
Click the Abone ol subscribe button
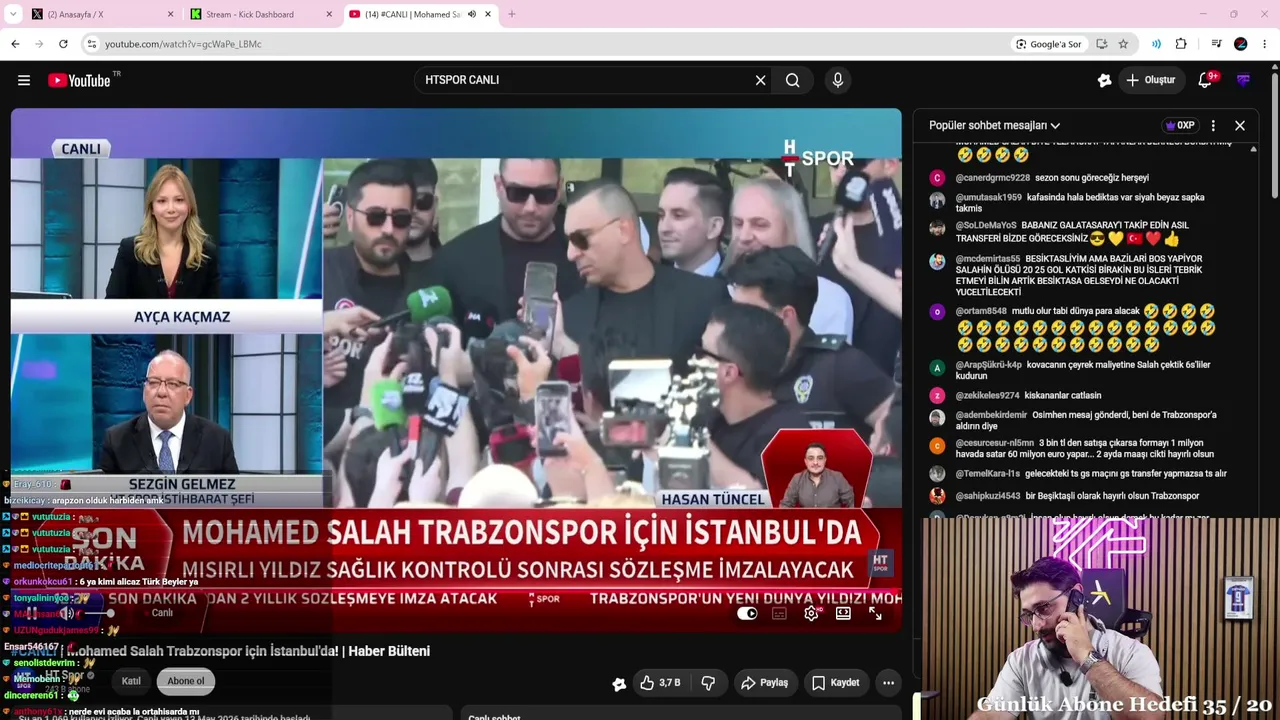tap(186, 681)
